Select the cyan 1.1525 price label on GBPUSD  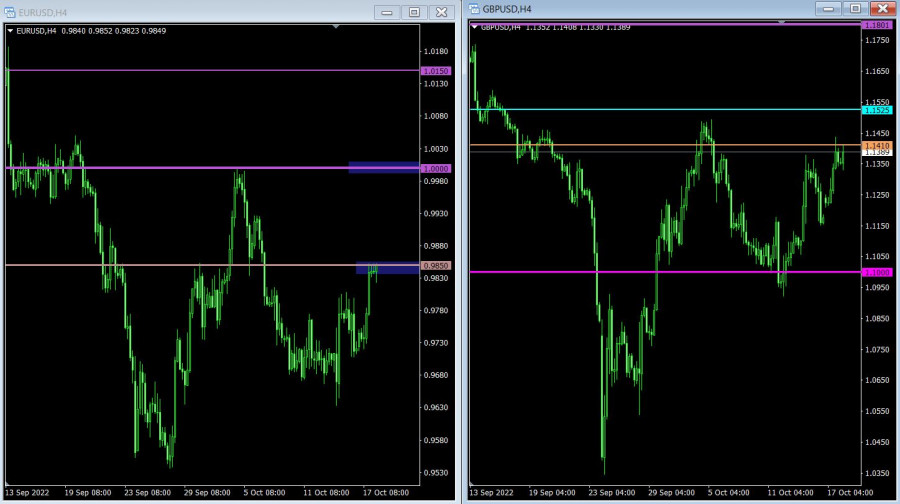pyautogui.click(x=877, y=109)
